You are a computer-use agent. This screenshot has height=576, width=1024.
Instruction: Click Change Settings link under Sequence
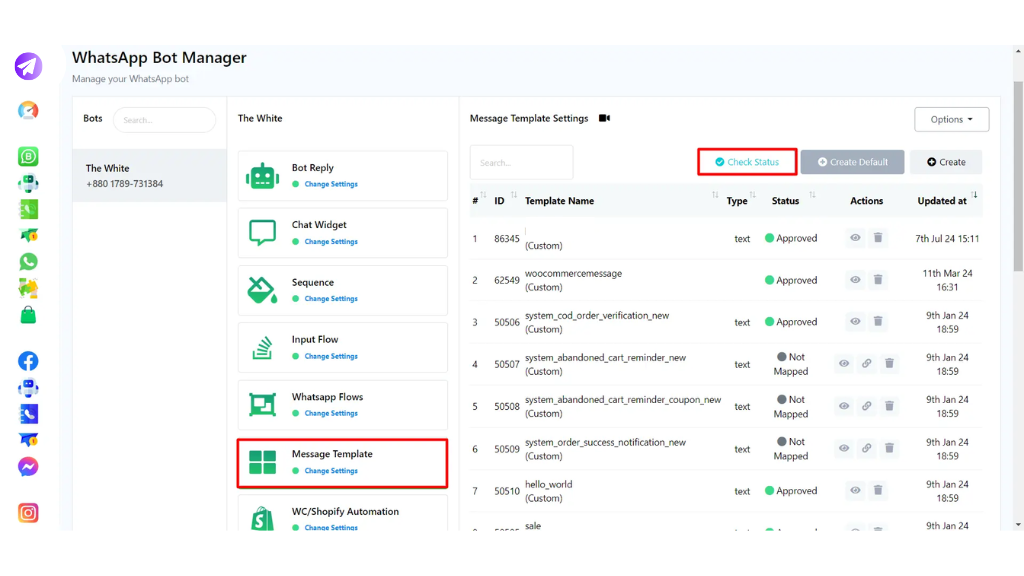(x=331, y=298)
